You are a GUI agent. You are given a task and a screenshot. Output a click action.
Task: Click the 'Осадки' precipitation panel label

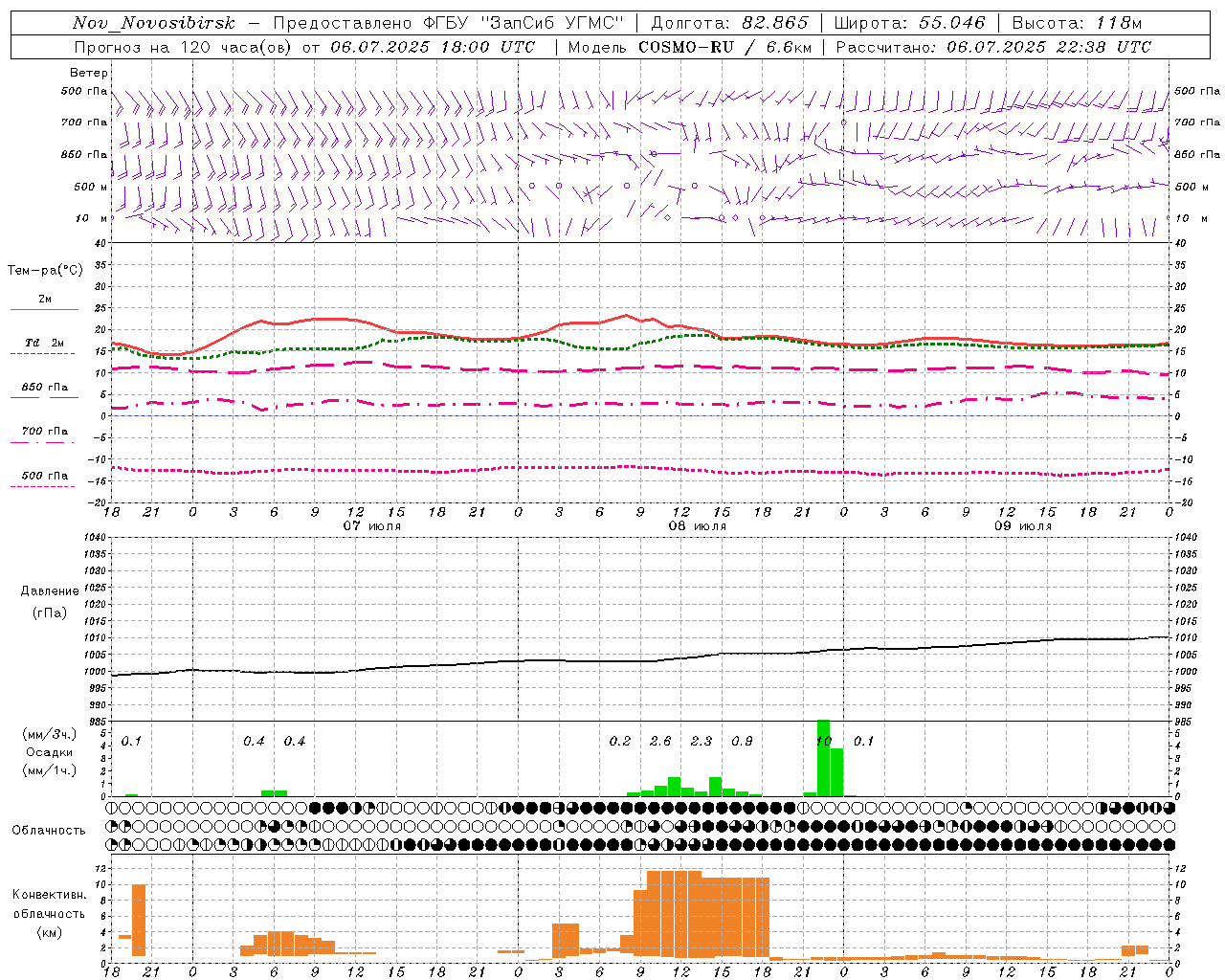[50, 752]
